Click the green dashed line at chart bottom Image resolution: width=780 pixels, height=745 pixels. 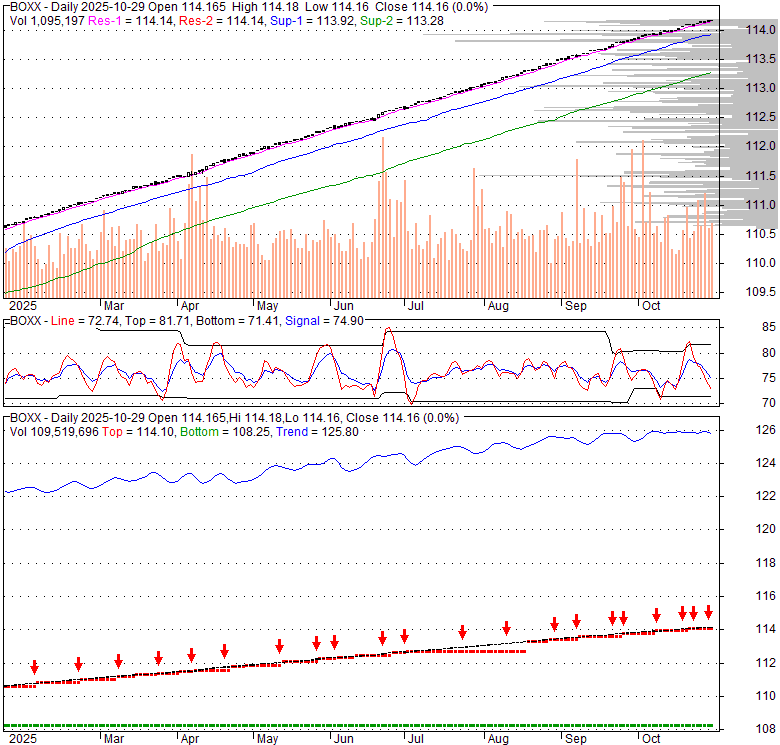(x=360, y=725)
